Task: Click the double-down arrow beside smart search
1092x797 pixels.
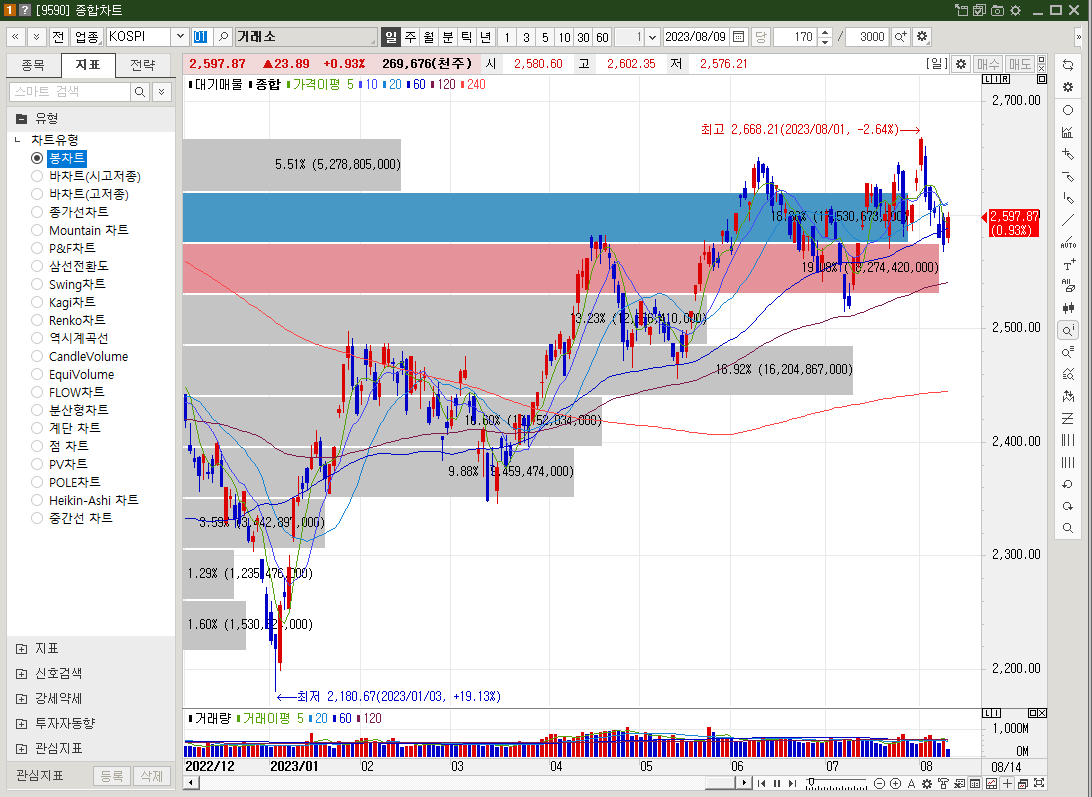Action: click(x=162, y=92)
